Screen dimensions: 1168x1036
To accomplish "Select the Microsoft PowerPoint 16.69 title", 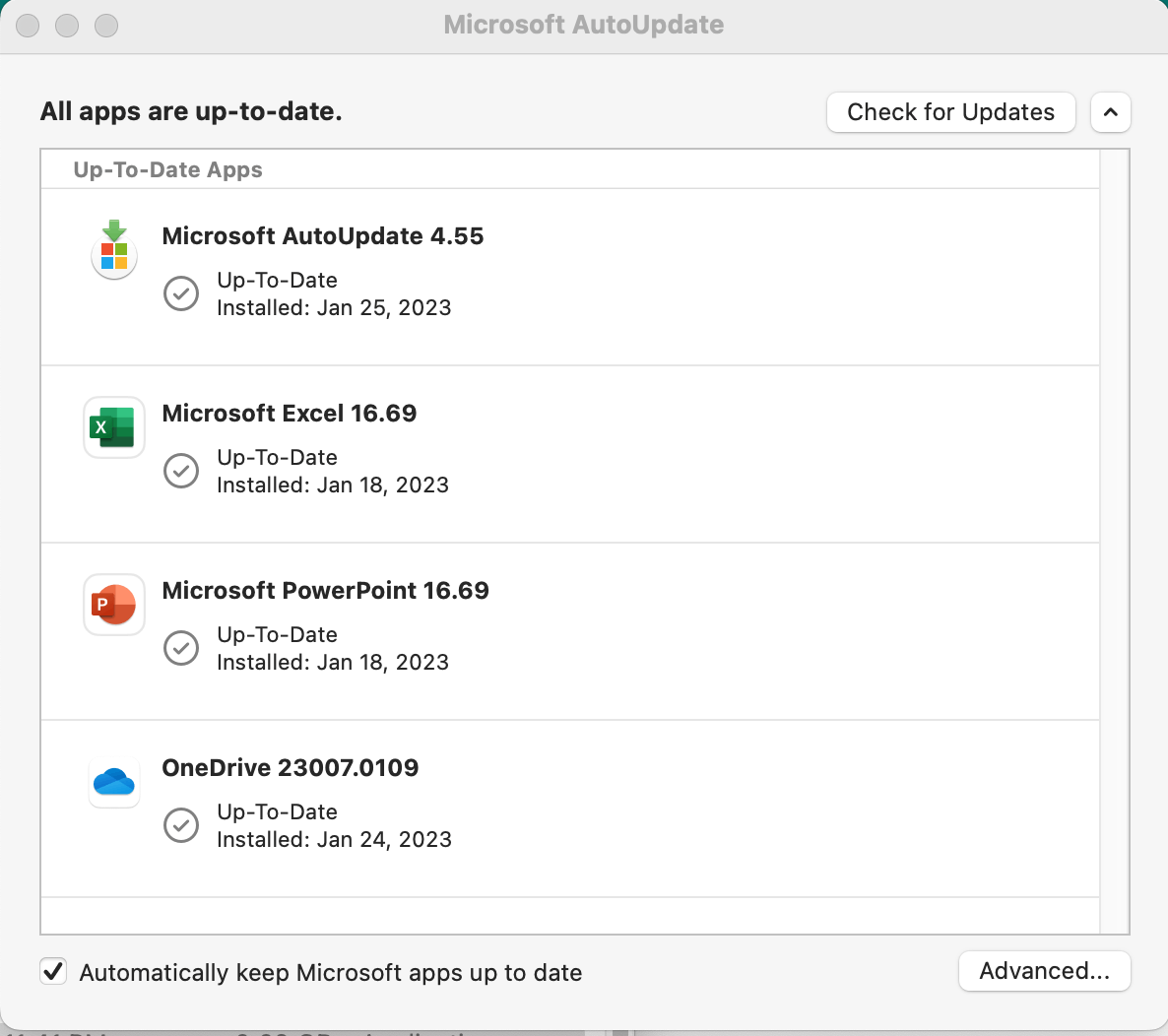I will [x=325, y=591].
